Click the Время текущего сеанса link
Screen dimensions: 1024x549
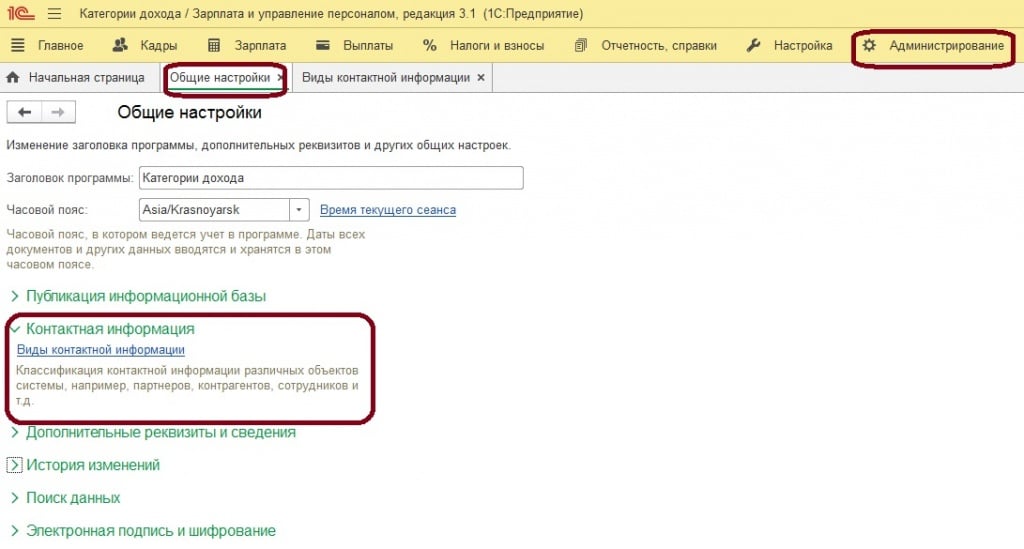pyautogui.click(x=388, y=210)
